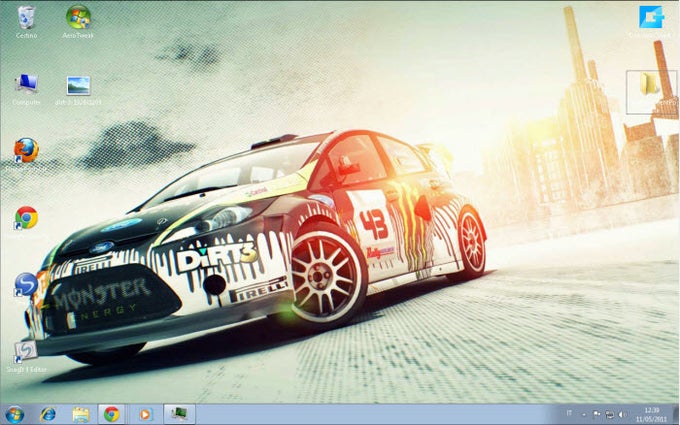This screenshot has width=680, height=425.
Task: Select the highlighted folder icon on desktop
Action: pos(651,92)
